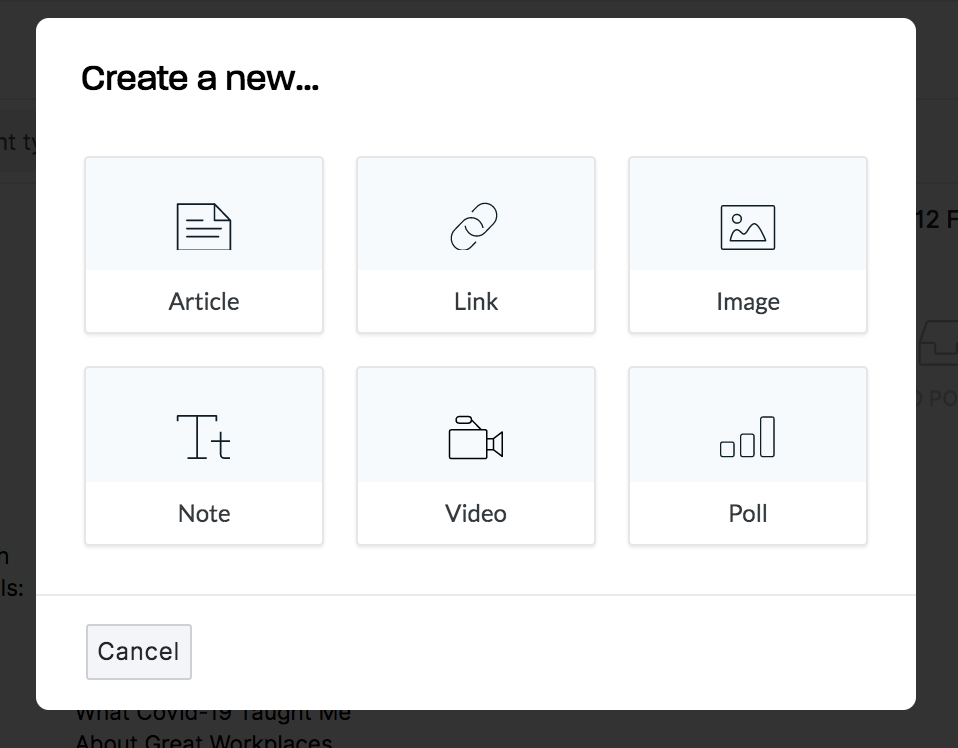The image size is (958, 748).
Task: Click the dimmed backdrop left of dialog
Action: pyautogui.click(x=17, y=367)
